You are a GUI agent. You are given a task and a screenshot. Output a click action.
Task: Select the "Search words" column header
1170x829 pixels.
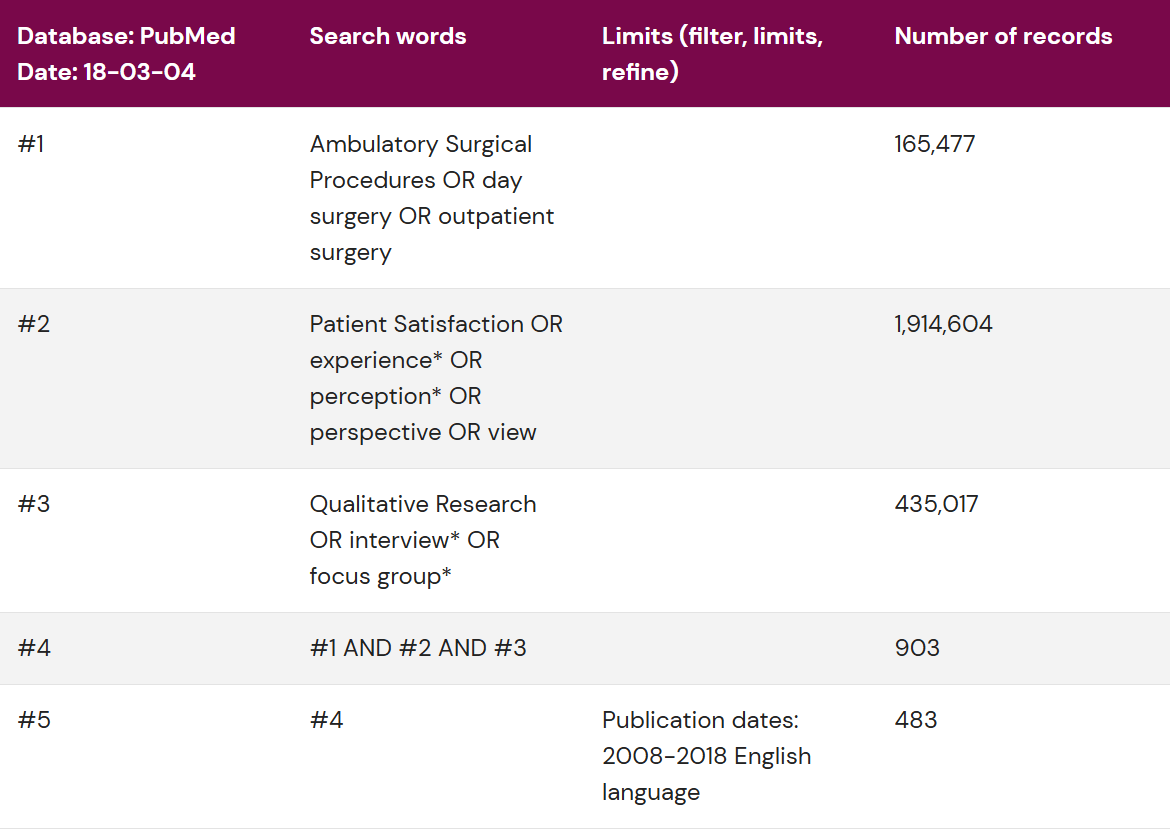(388, 36)
